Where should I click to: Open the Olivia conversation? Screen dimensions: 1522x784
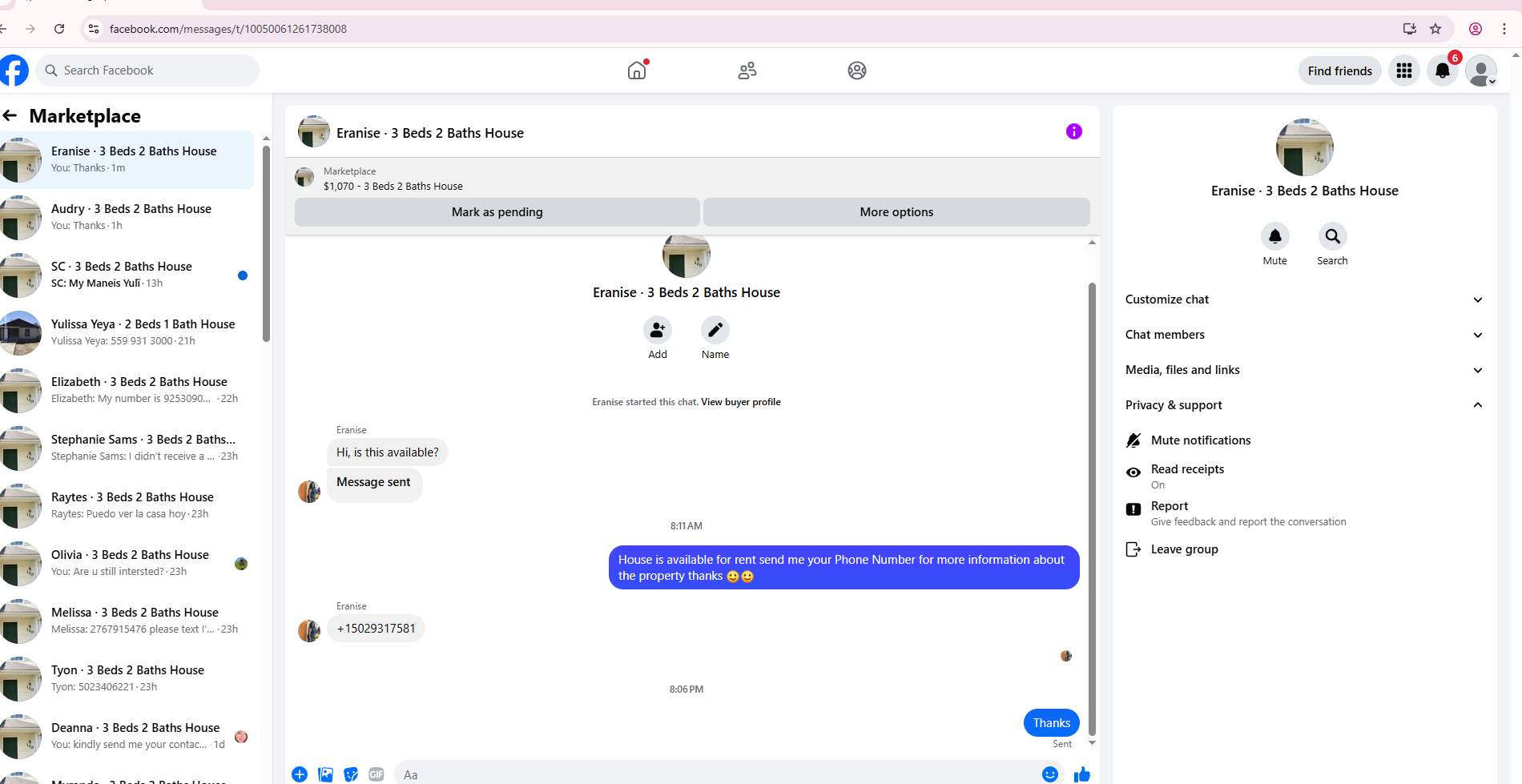pyautogui.click(x=127, y=564)
